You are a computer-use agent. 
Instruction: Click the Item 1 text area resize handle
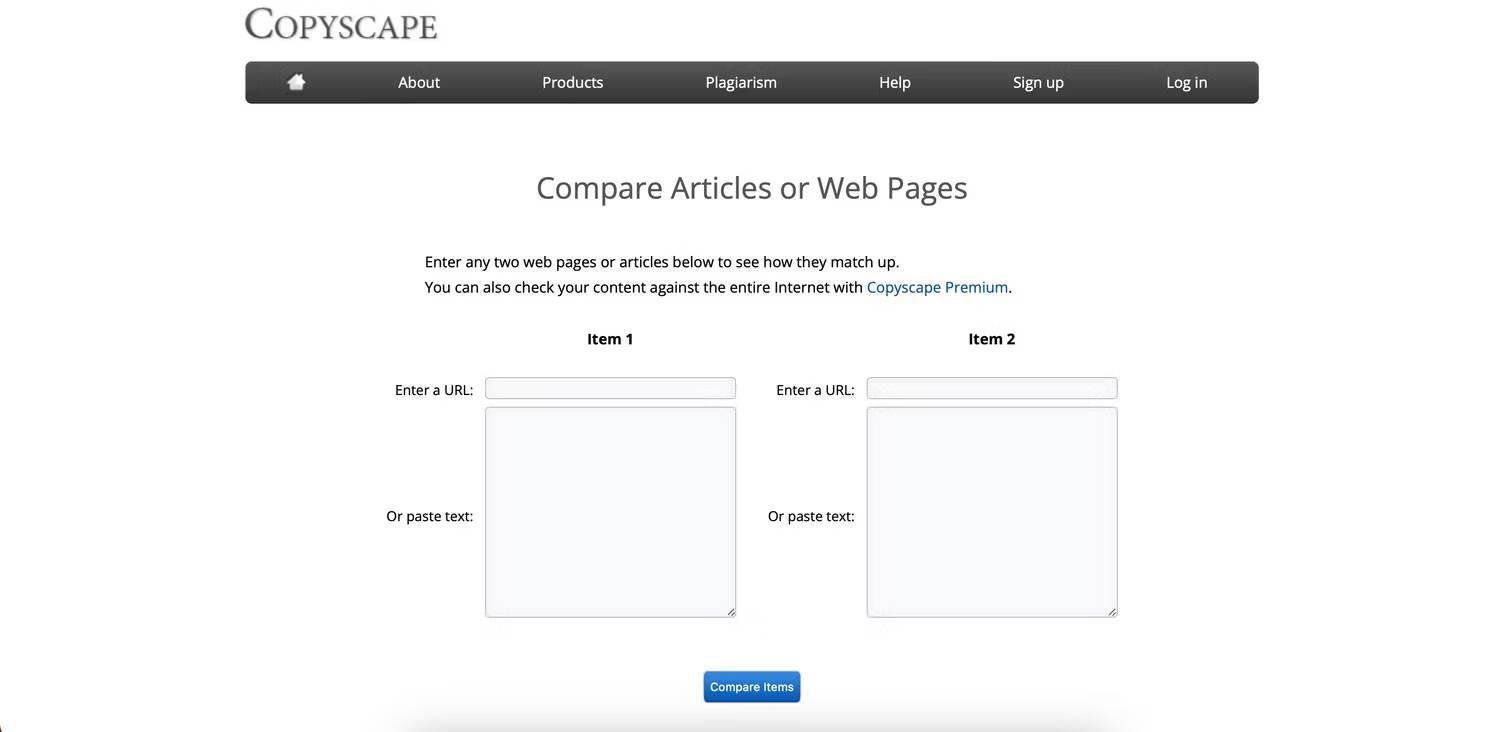click(x=731, y=612)
